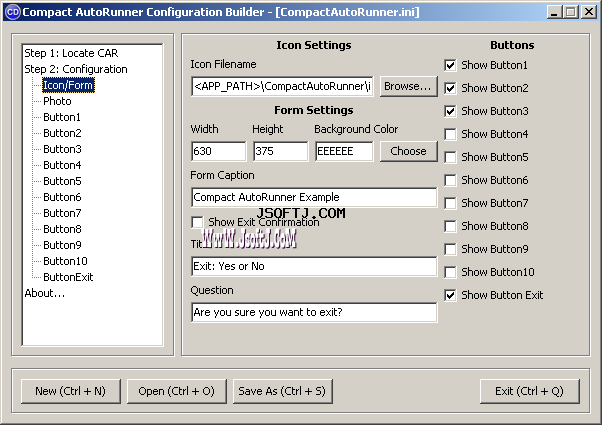Image resolution: width=602 pixels, height=425 pixels.
Task: Select ButtonExit in the tree
Action: (x=68, y=277)
